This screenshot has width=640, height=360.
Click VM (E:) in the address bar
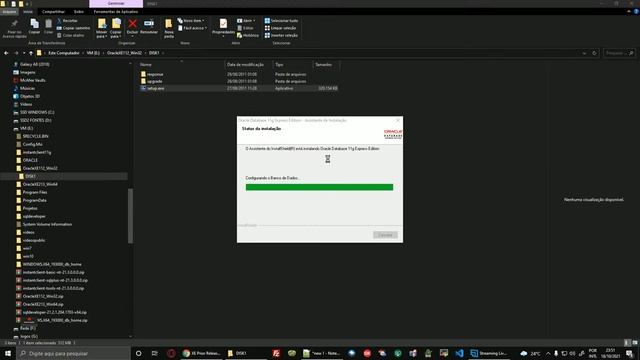[93, 53]
